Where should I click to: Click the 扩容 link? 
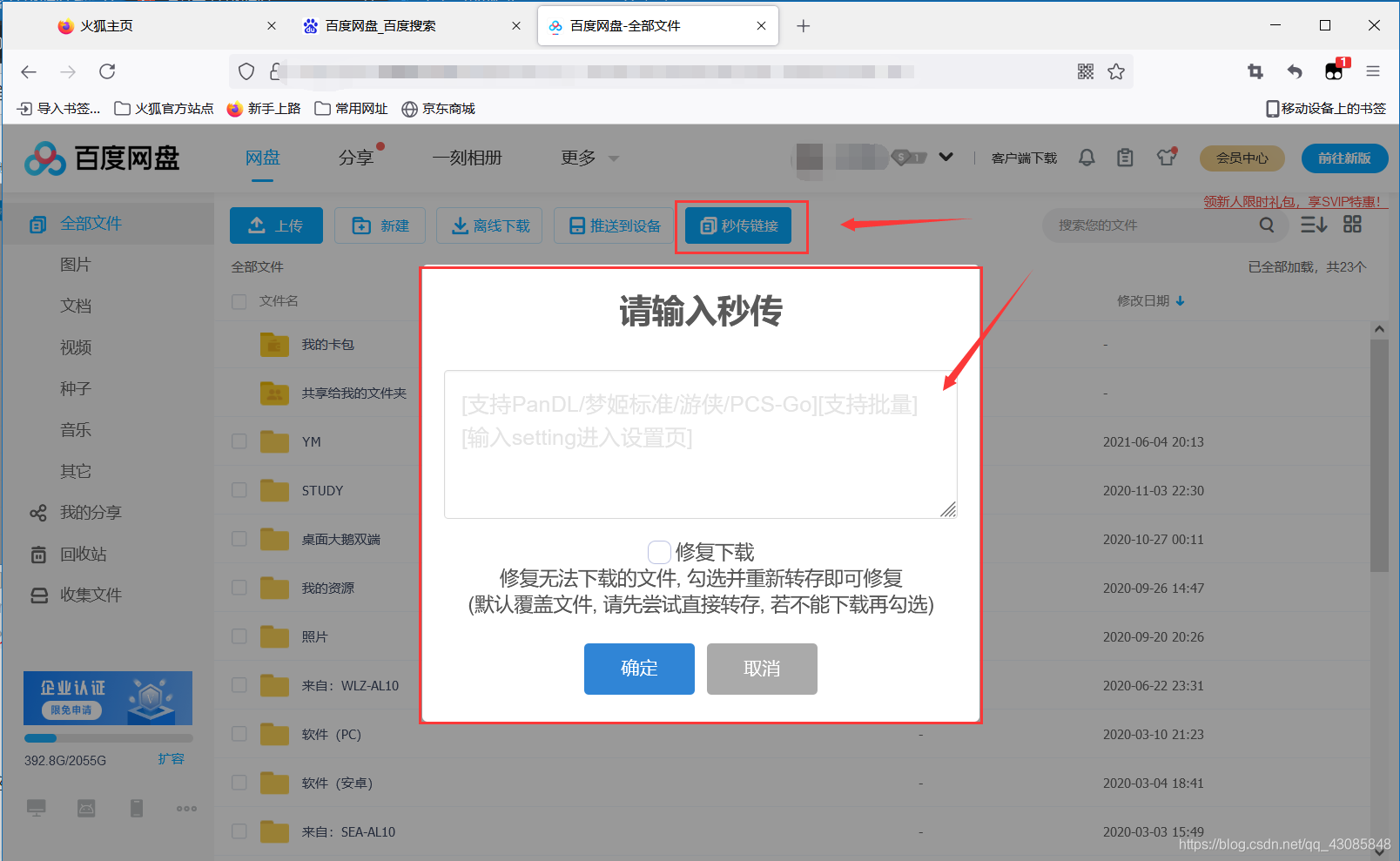[x=171, y=759]
